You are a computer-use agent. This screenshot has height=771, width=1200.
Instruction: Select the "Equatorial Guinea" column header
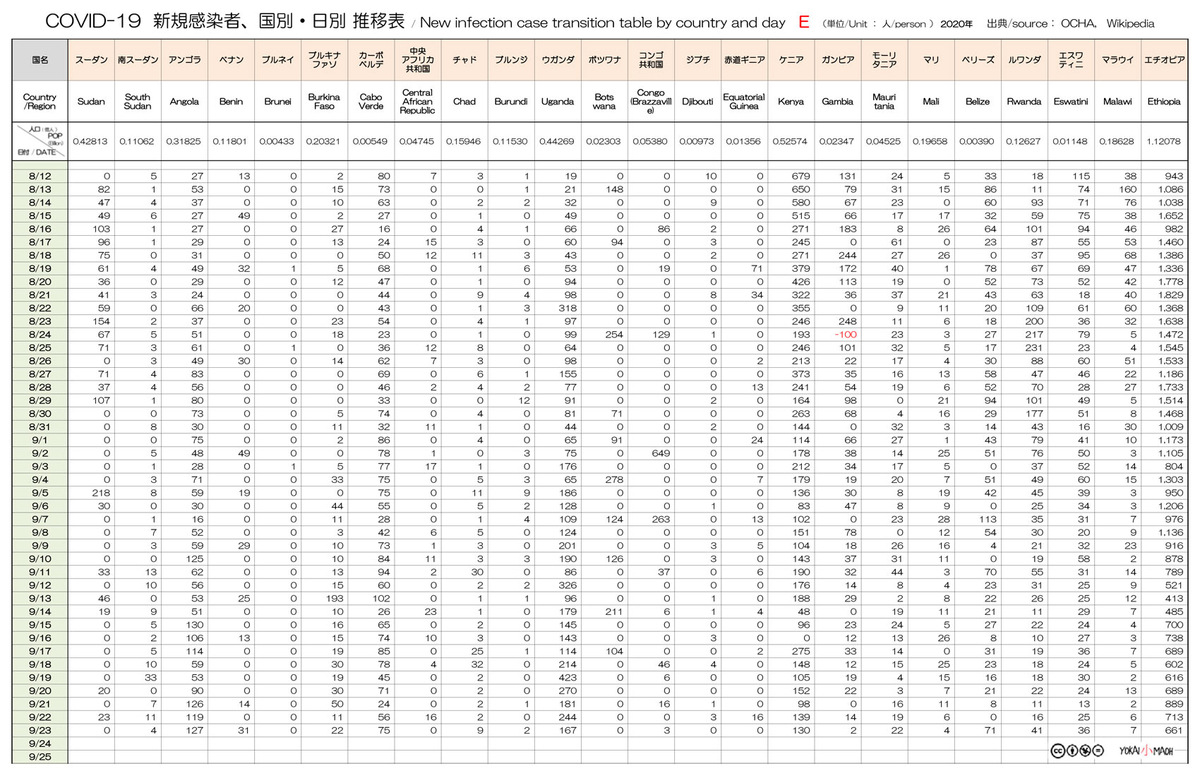(x=744, y=101)
